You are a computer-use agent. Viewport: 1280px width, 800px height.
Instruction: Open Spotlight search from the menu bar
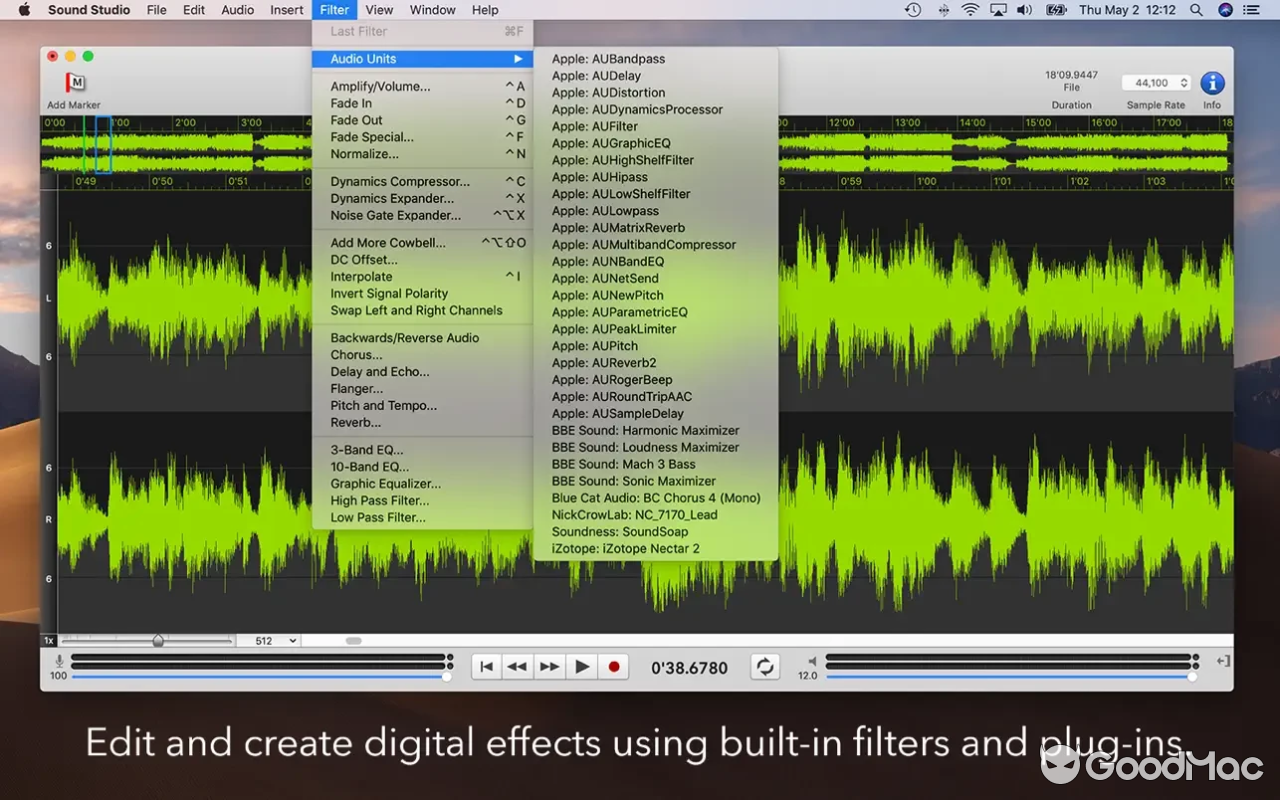(1196, 10)
